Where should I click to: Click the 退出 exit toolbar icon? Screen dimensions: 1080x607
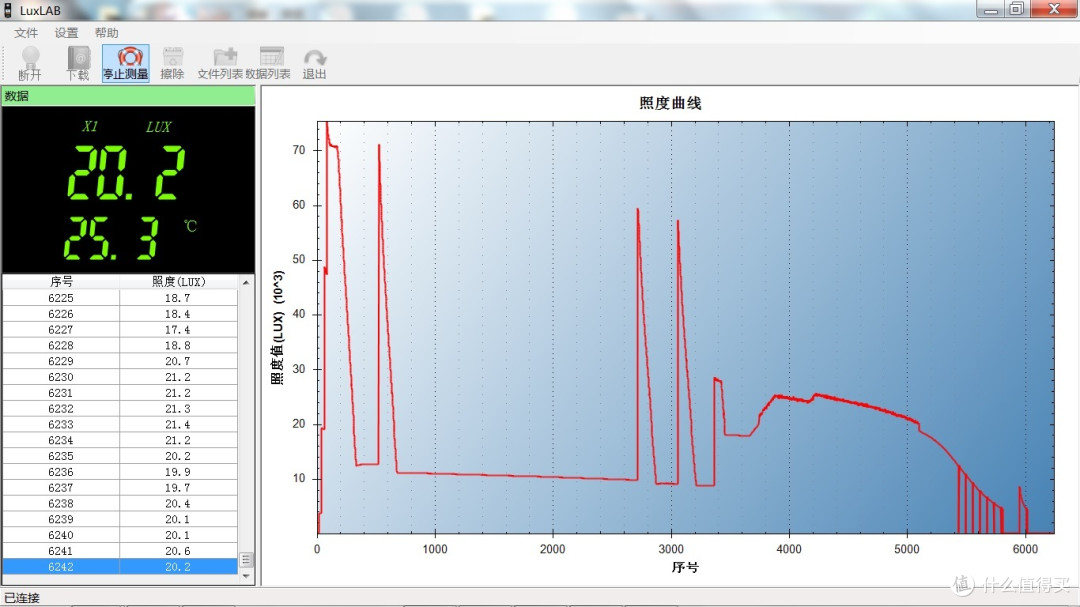click(314, 63)
